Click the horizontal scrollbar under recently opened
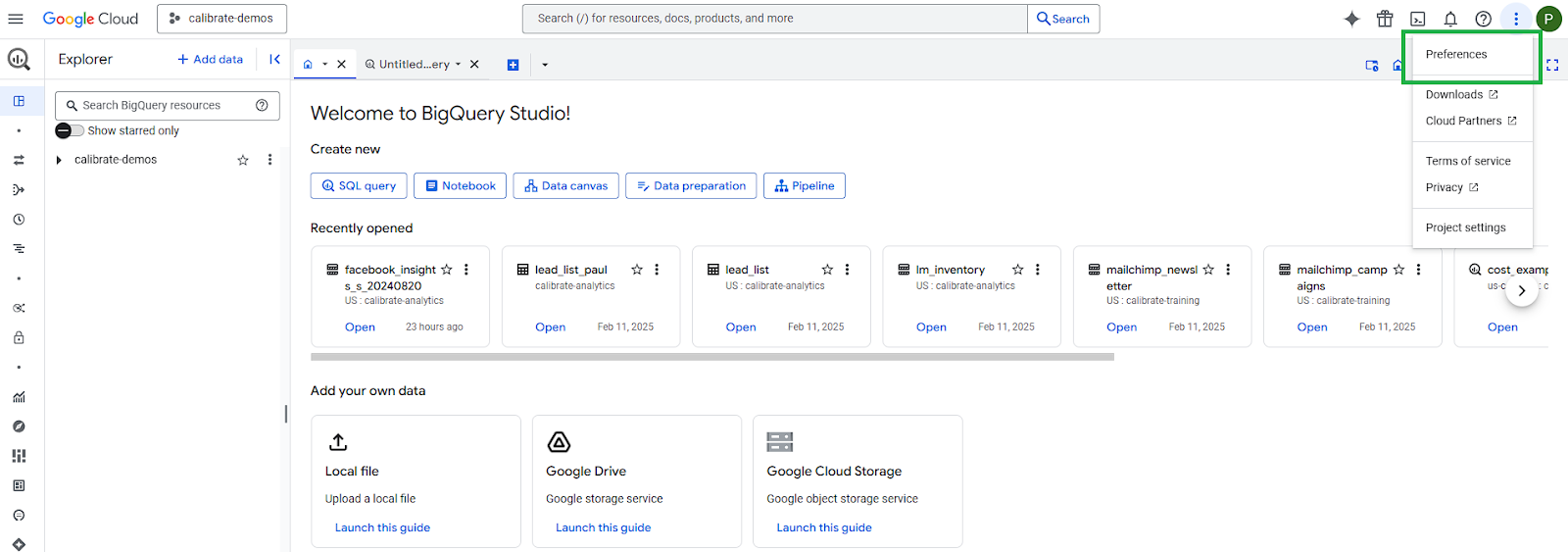 tap(712, 357)
